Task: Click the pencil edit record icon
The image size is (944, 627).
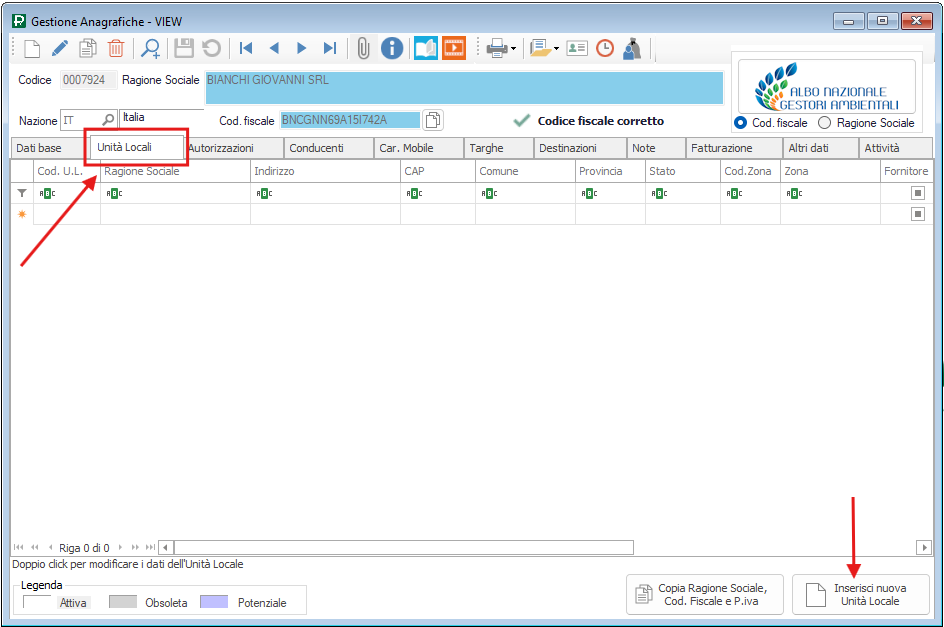Action: click(60, 48)
